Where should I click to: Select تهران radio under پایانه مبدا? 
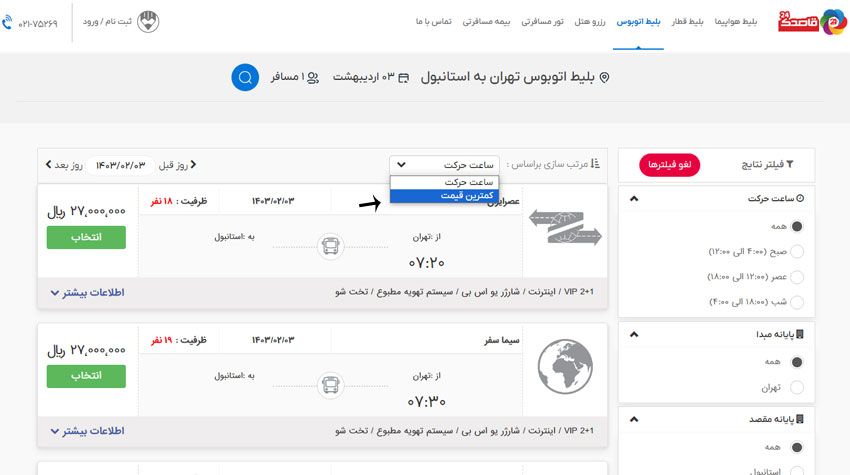tap(797, 387)
